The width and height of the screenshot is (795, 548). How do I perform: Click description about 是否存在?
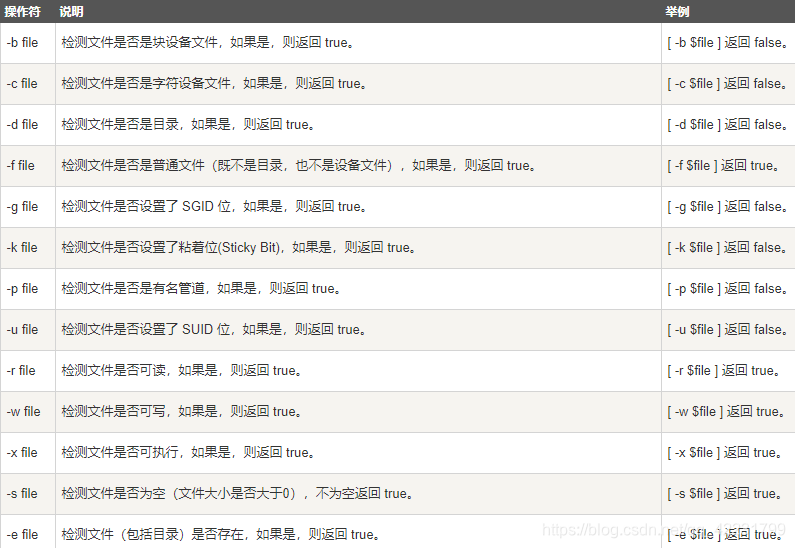(x=221, y=535)
